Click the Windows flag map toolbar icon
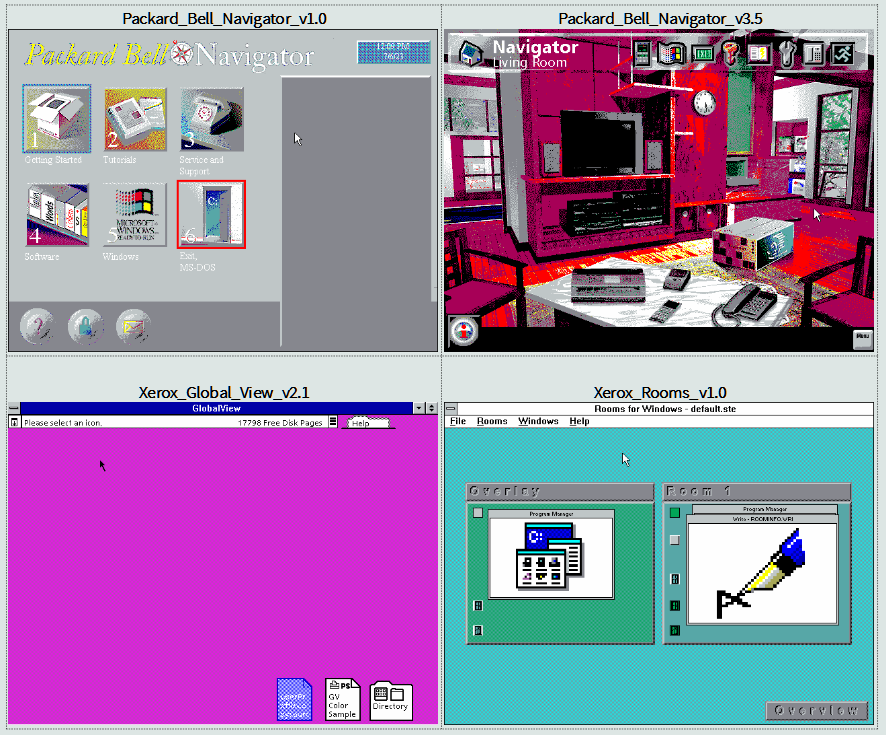The width and height of the screenshot is (886, 735). pyautogui.click(x=671, y=54)
